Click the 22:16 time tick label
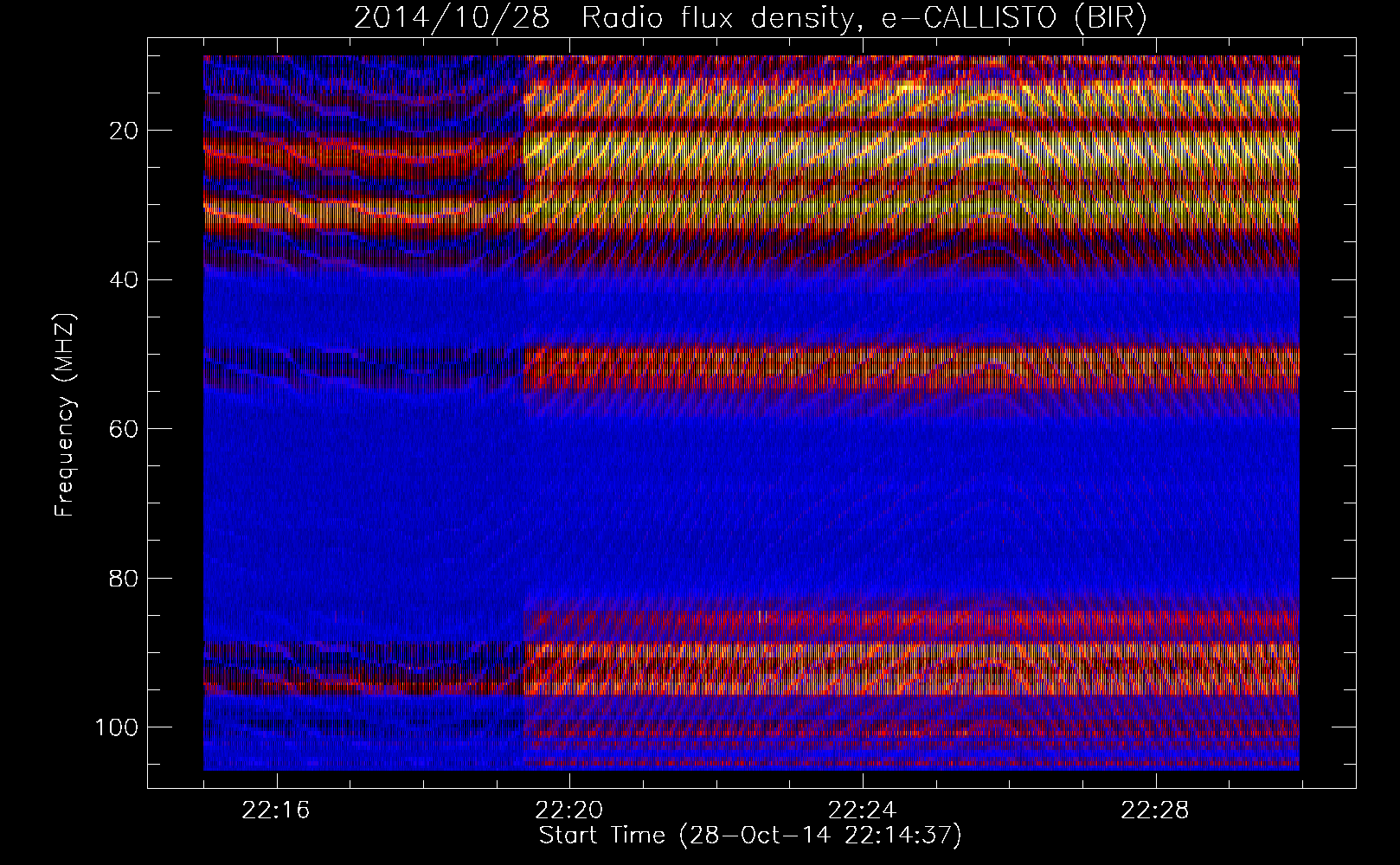 pos(276,811)
